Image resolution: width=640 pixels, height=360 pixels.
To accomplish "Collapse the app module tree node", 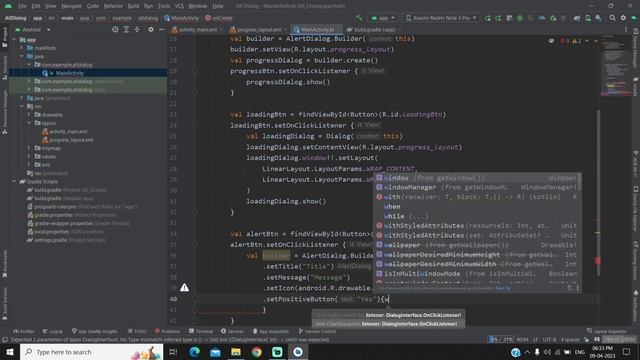I will (15, 40).
